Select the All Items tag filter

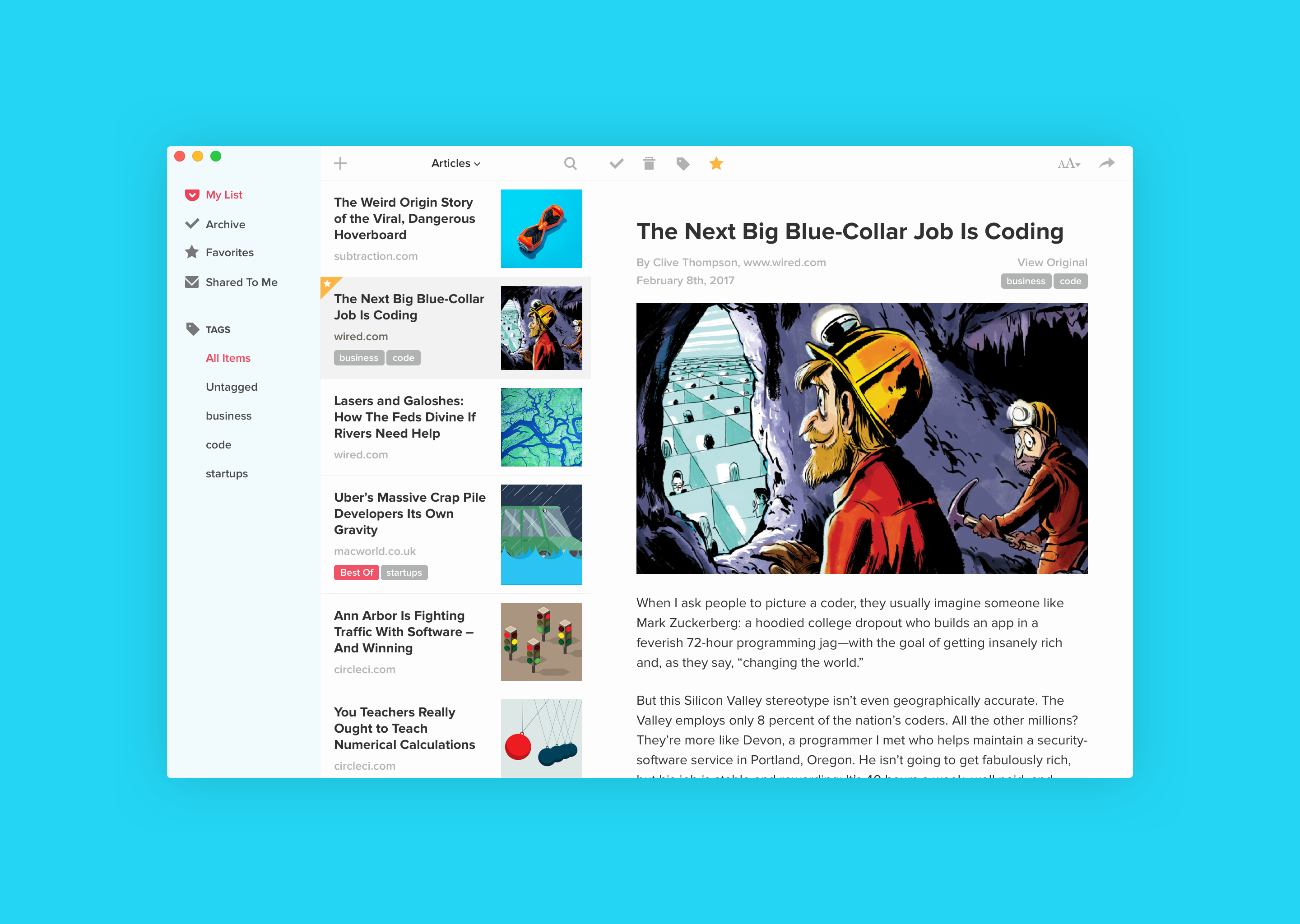(228, 357)
